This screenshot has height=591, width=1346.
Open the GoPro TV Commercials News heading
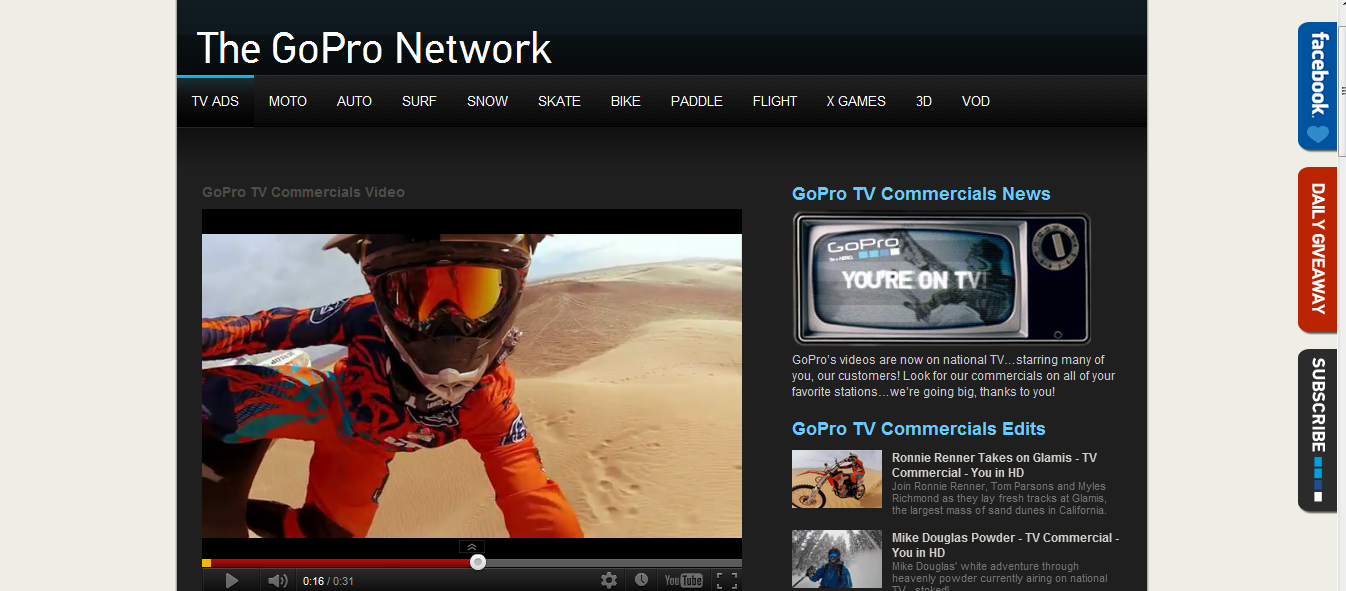tap(921, 194)
